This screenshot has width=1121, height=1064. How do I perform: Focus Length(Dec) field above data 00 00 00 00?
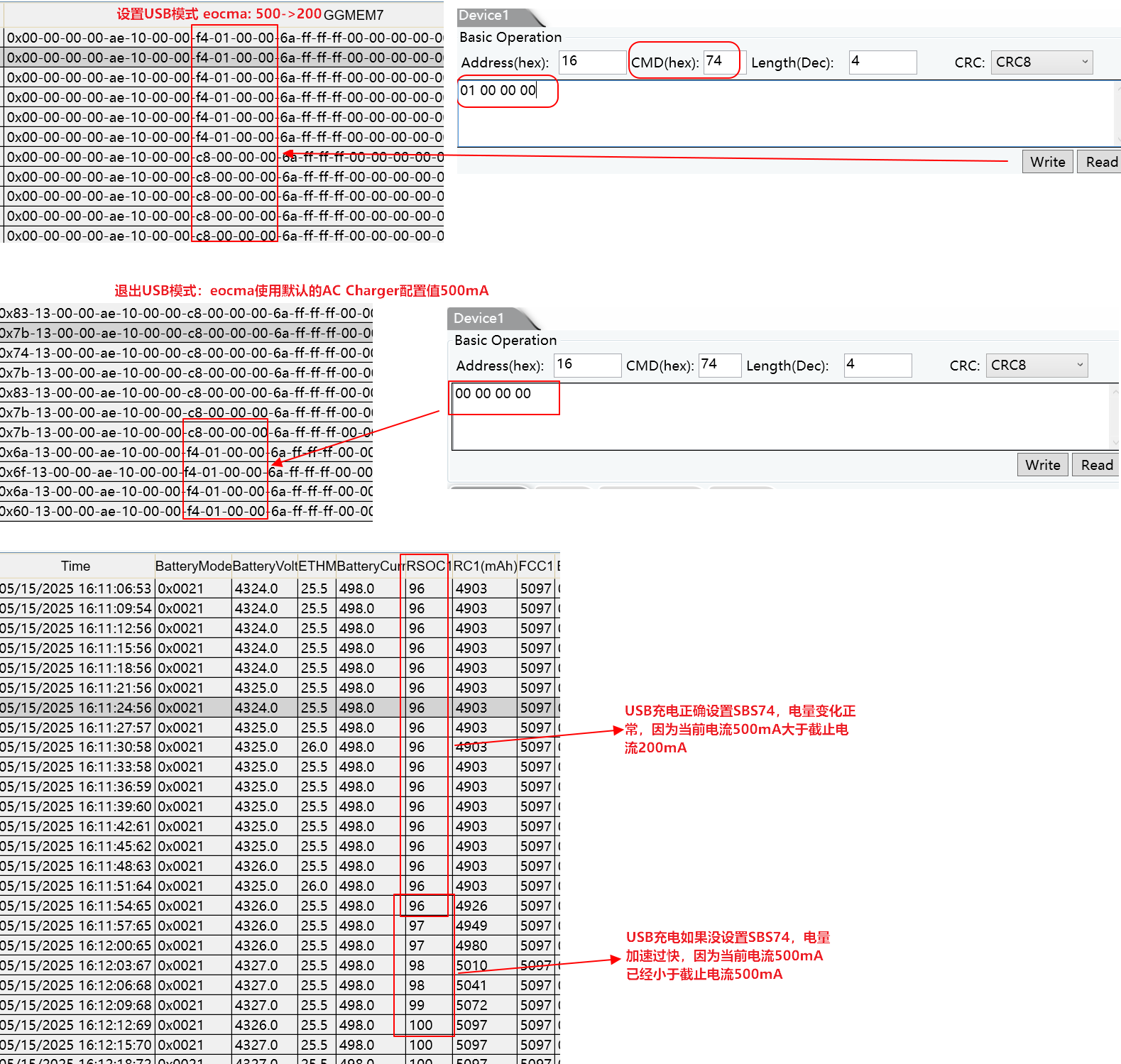click(877, 366)
